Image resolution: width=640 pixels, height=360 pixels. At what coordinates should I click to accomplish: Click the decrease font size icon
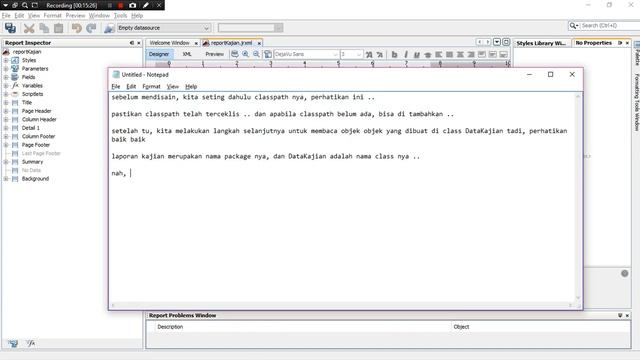380,54
